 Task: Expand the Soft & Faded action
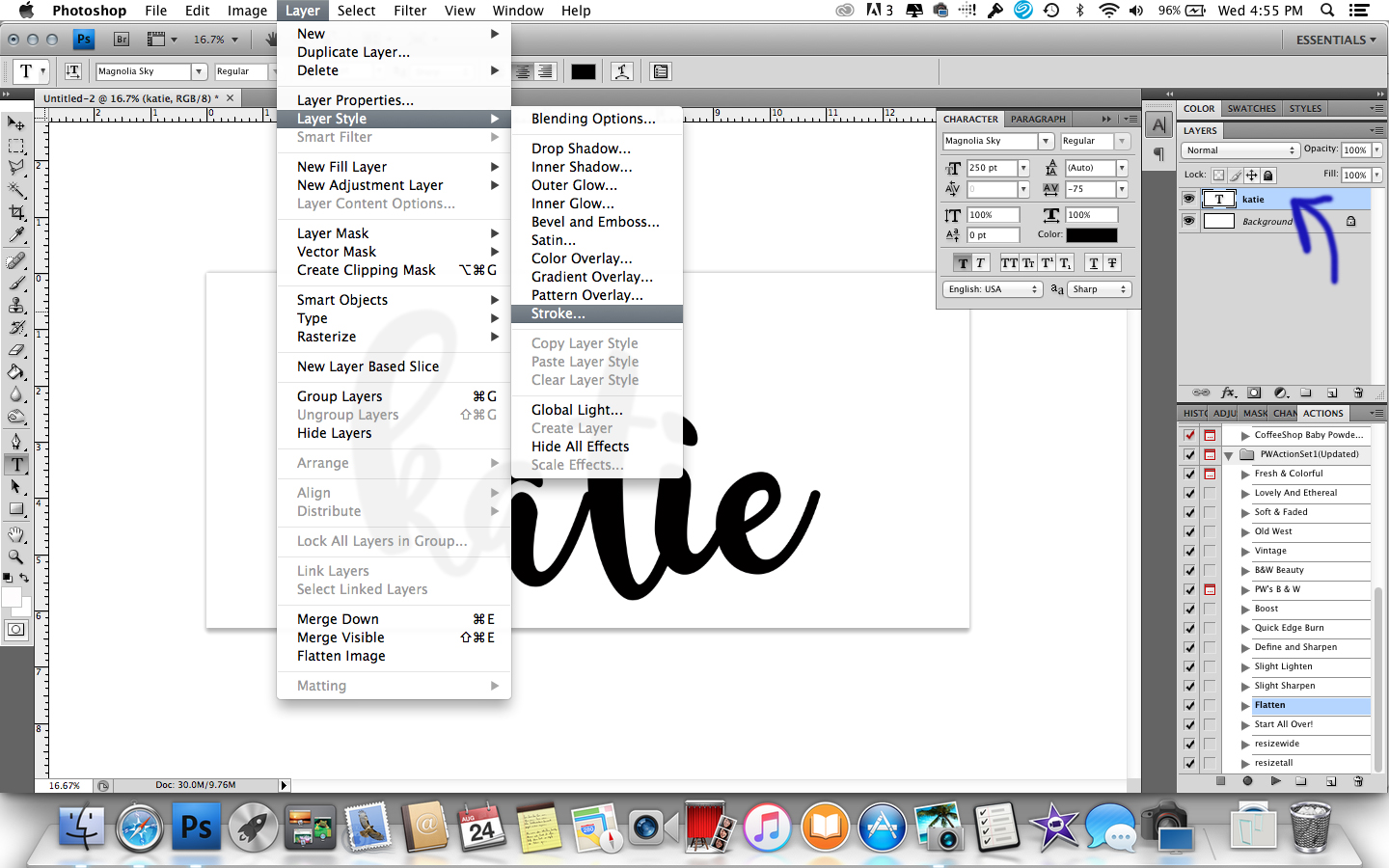click(x=1245, y=512)
